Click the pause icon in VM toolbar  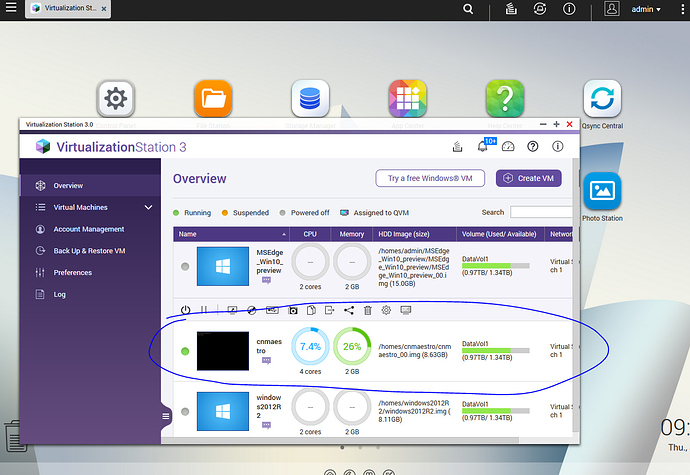(204, 310)
